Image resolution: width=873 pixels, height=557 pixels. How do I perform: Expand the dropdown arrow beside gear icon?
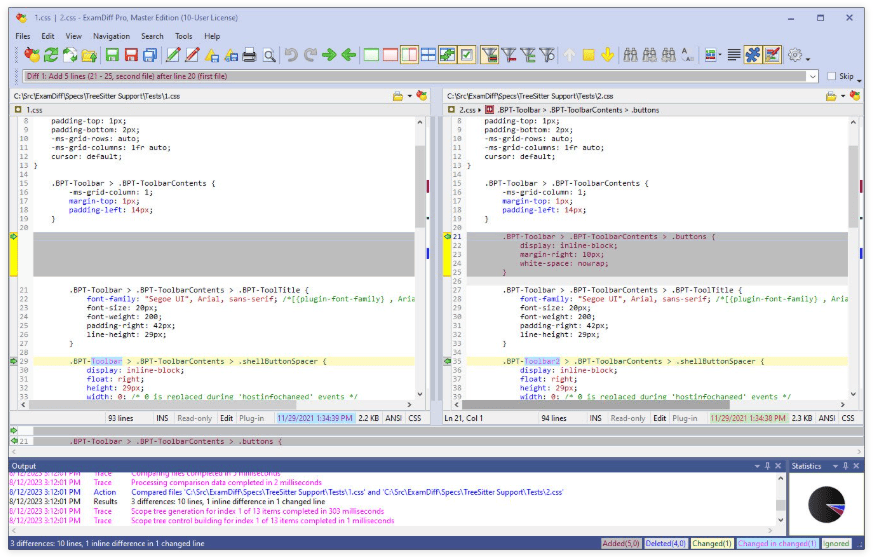808,57
